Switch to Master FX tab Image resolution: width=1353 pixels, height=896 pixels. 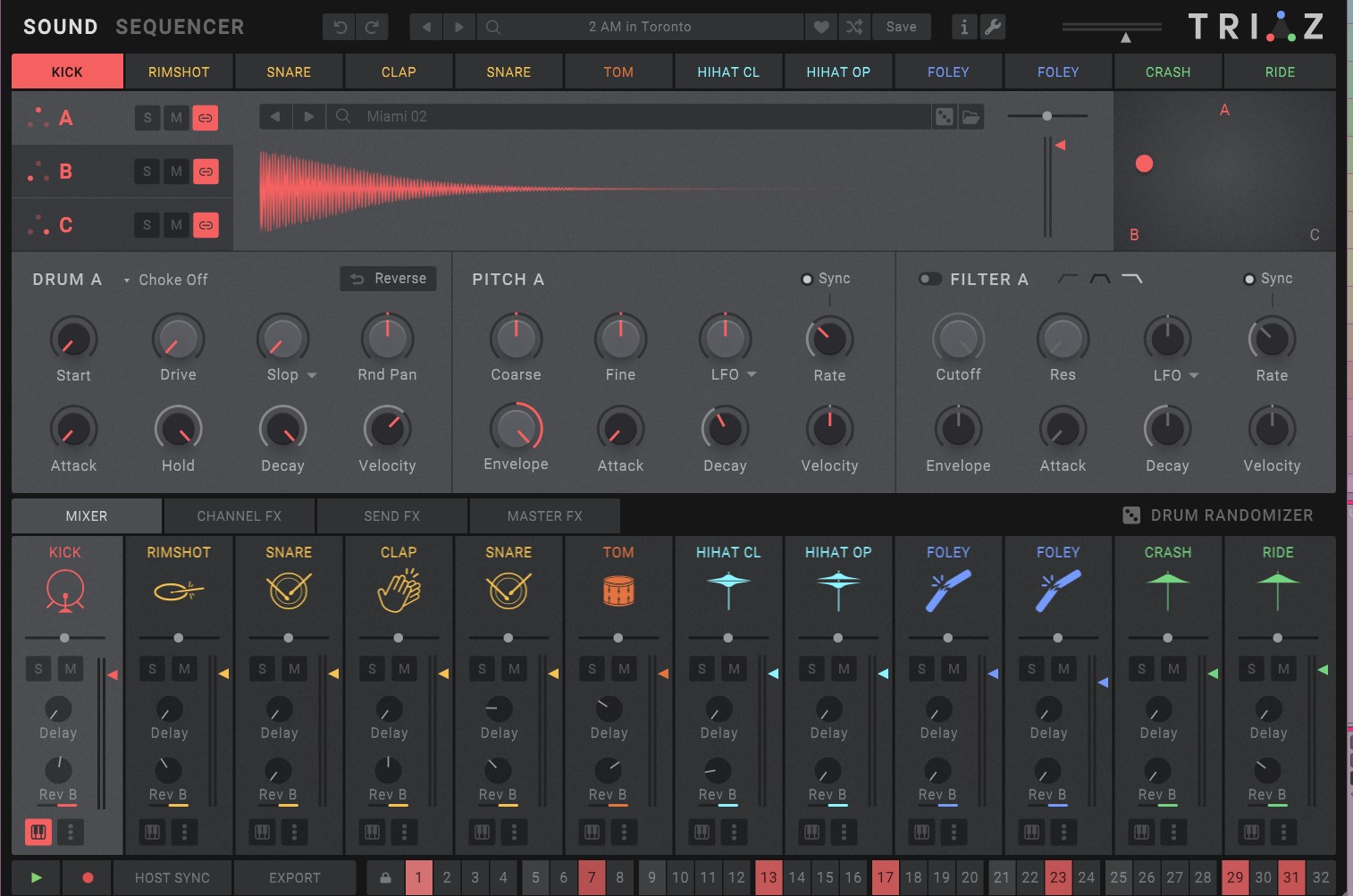544,516
